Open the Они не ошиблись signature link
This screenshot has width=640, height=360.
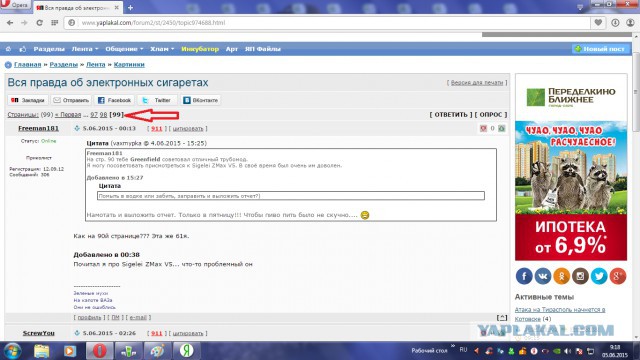click(x=94, y=307)
